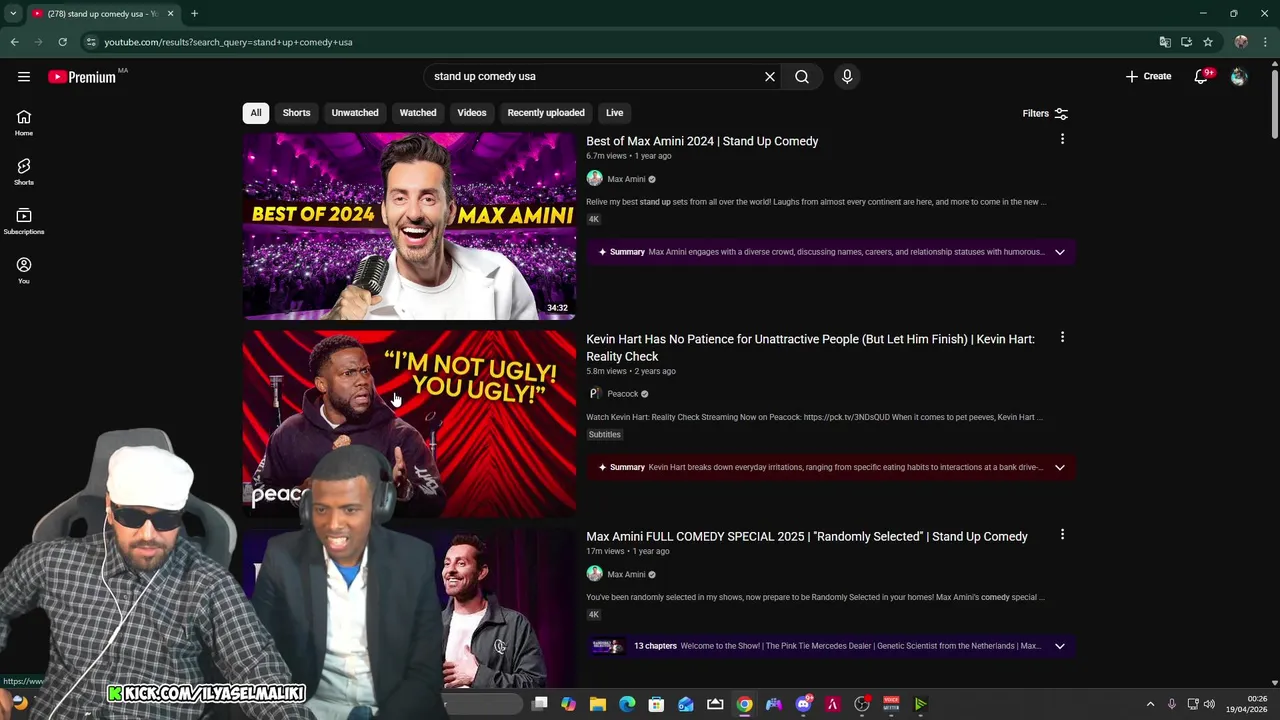Open YouTube notifications bell

pos(1201,77)
